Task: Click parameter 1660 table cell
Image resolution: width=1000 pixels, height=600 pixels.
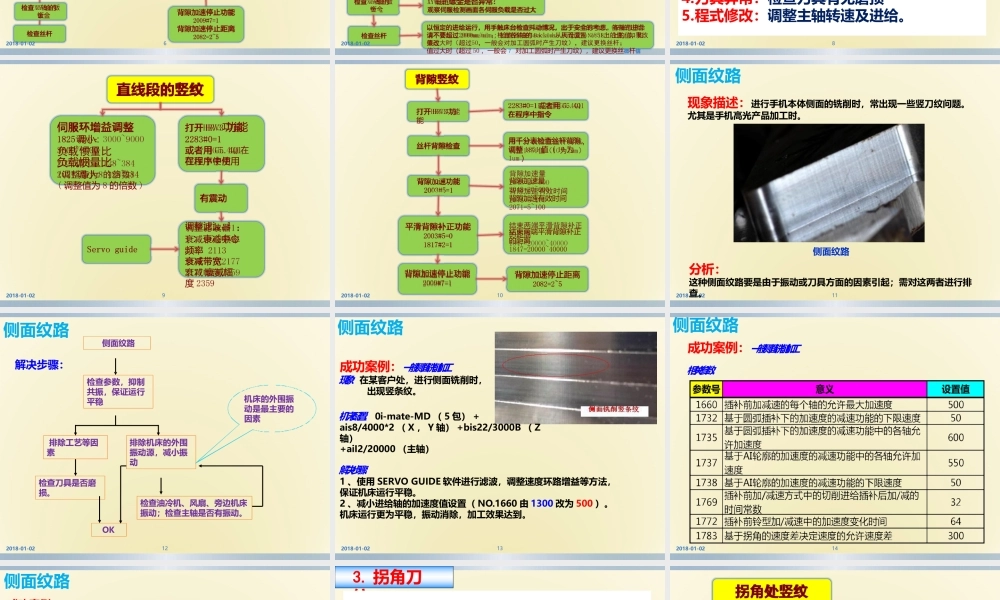Action: (x=706, y=404)
